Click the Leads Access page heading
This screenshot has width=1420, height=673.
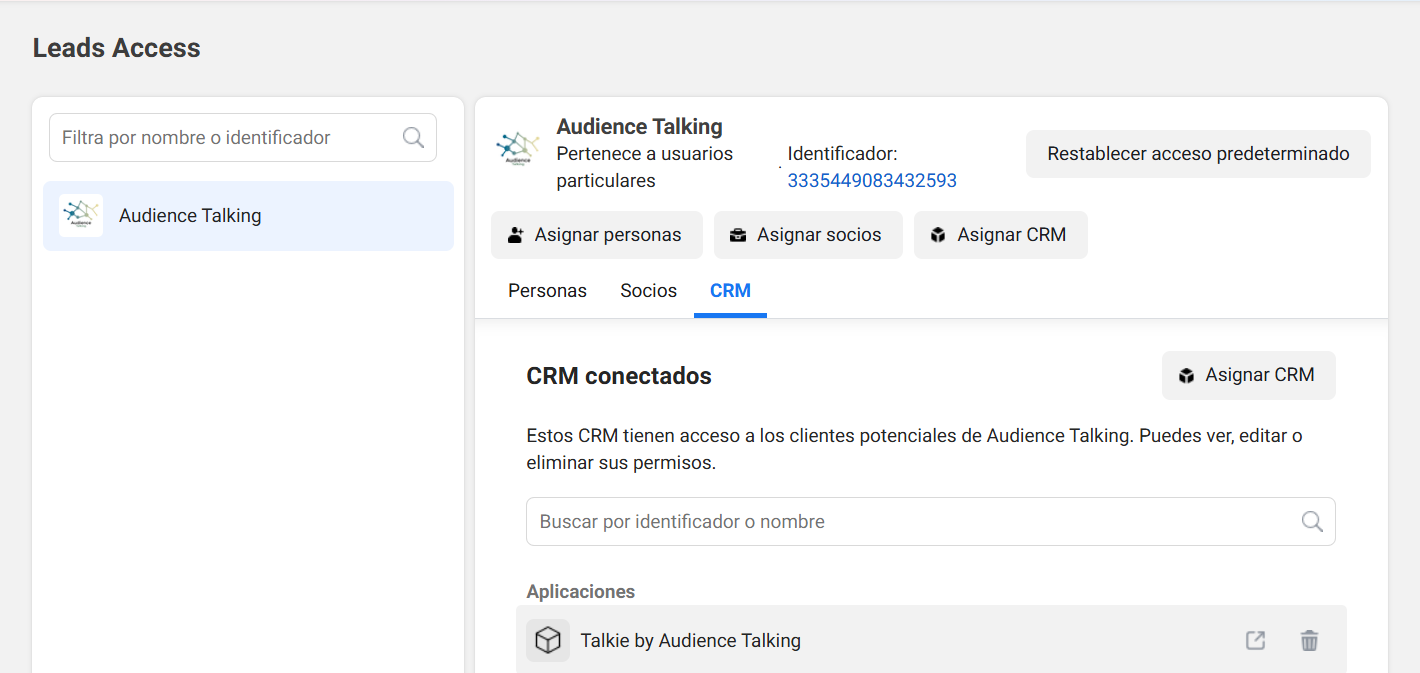(x=117, y=48)
